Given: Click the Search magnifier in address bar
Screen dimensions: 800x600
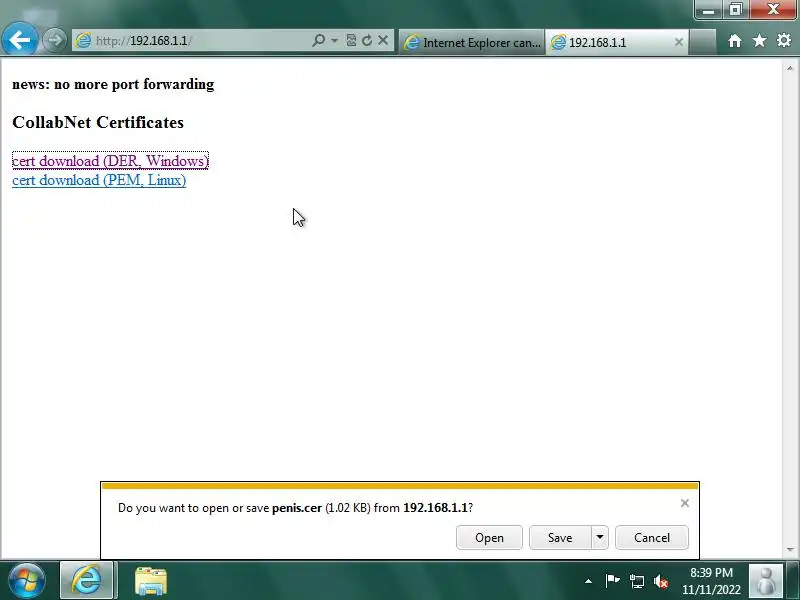Looking at the screenshot, I should (318, 40).
